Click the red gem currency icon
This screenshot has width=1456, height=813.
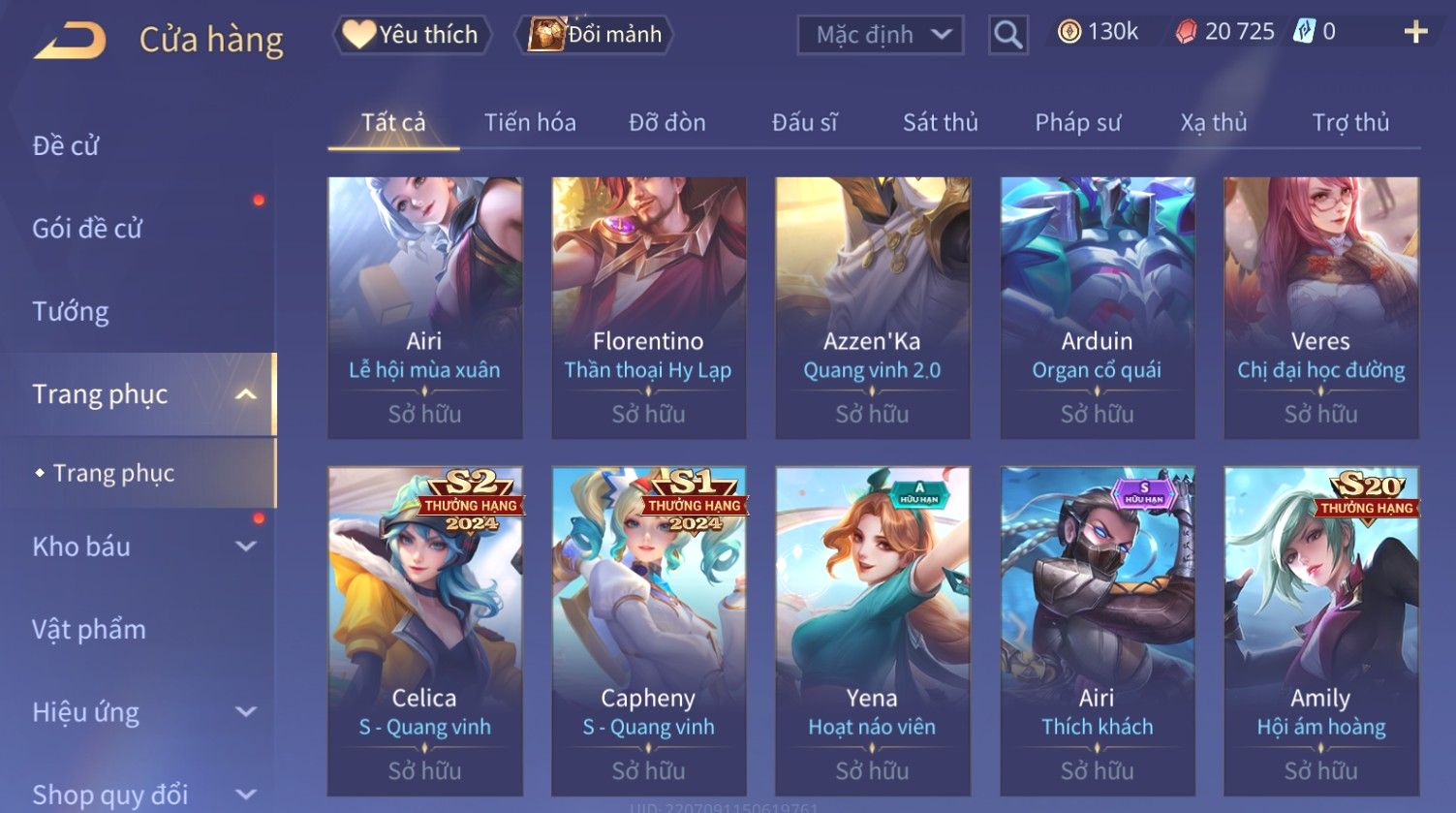coord(1186,33)
